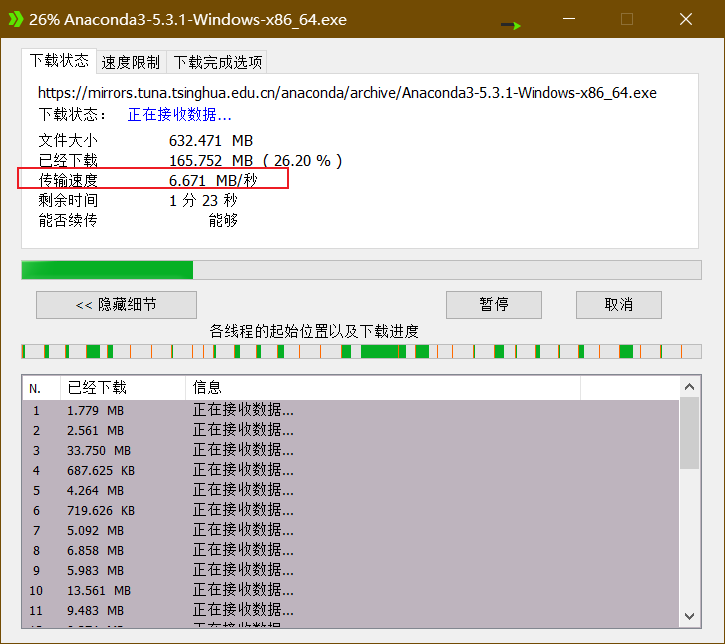Select thread row 11 with 9.483 MB
Image resolution: width=725 pixels, height=644 pixels.
(350, 611)
